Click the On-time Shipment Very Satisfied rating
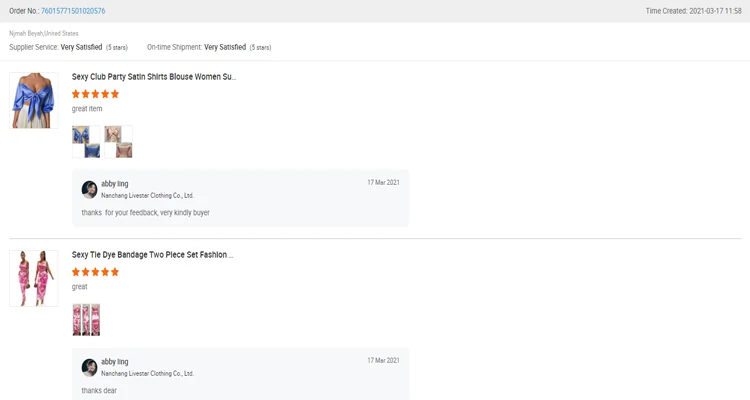This screenshot has height=400, width=750. (225, 47)
